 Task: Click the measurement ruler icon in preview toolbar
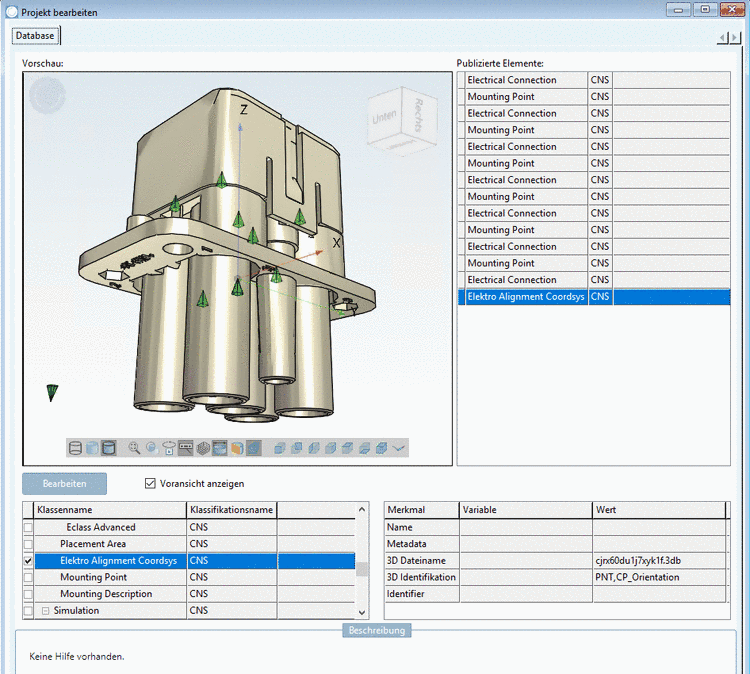186,448
